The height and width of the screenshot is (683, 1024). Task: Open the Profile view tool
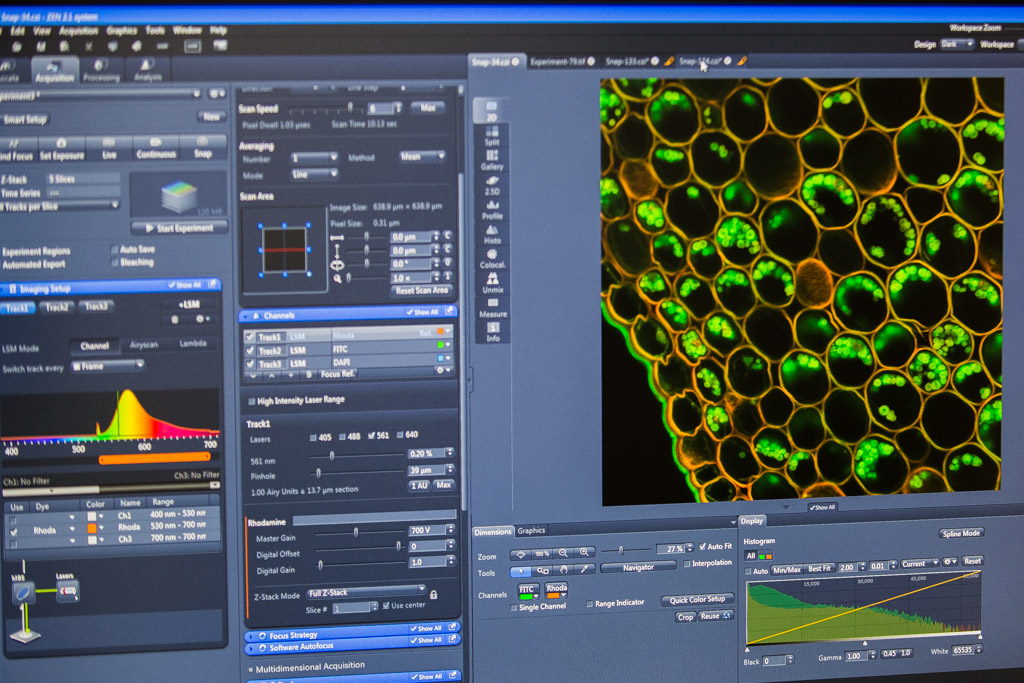tap(492, 210)
